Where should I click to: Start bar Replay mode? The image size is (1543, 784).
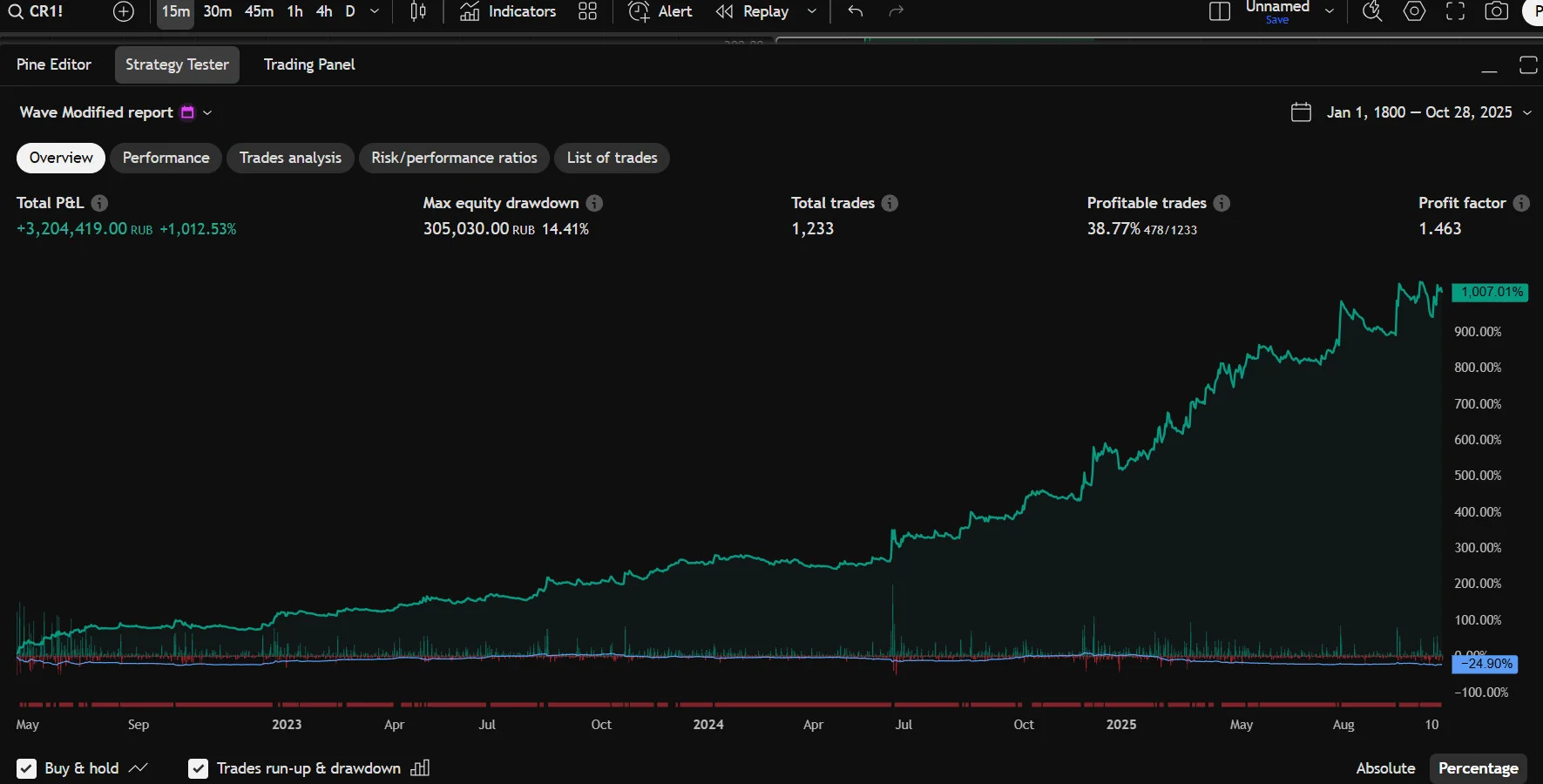(x=753, y=11)
